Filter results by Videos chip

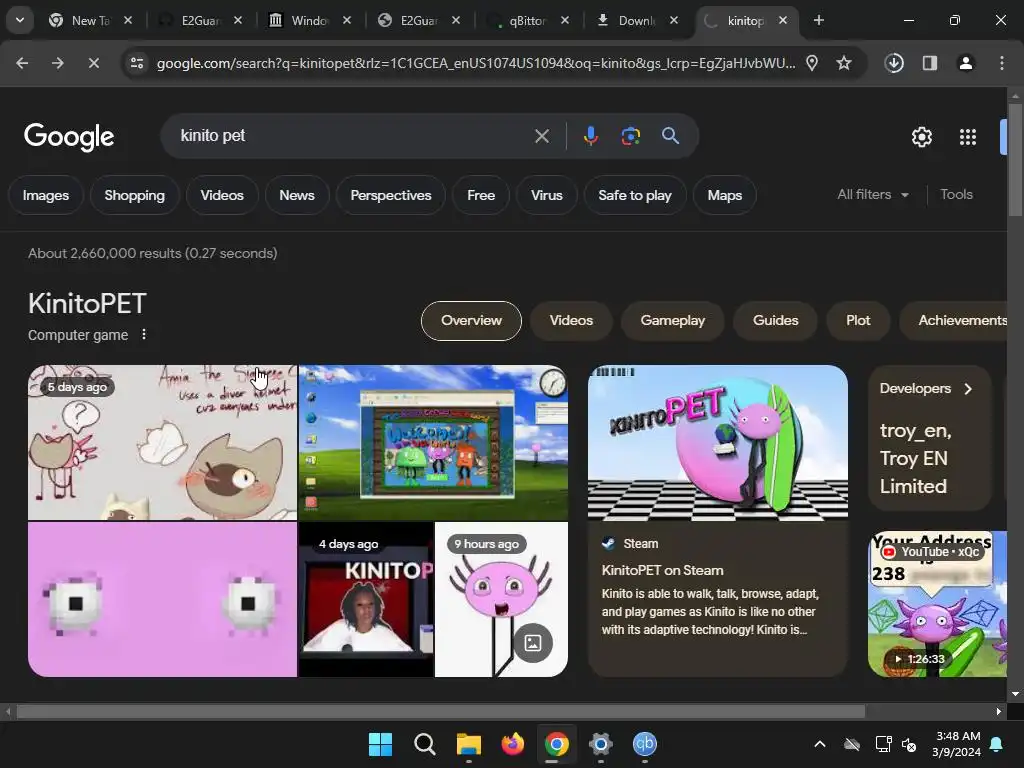click(222, 195)
